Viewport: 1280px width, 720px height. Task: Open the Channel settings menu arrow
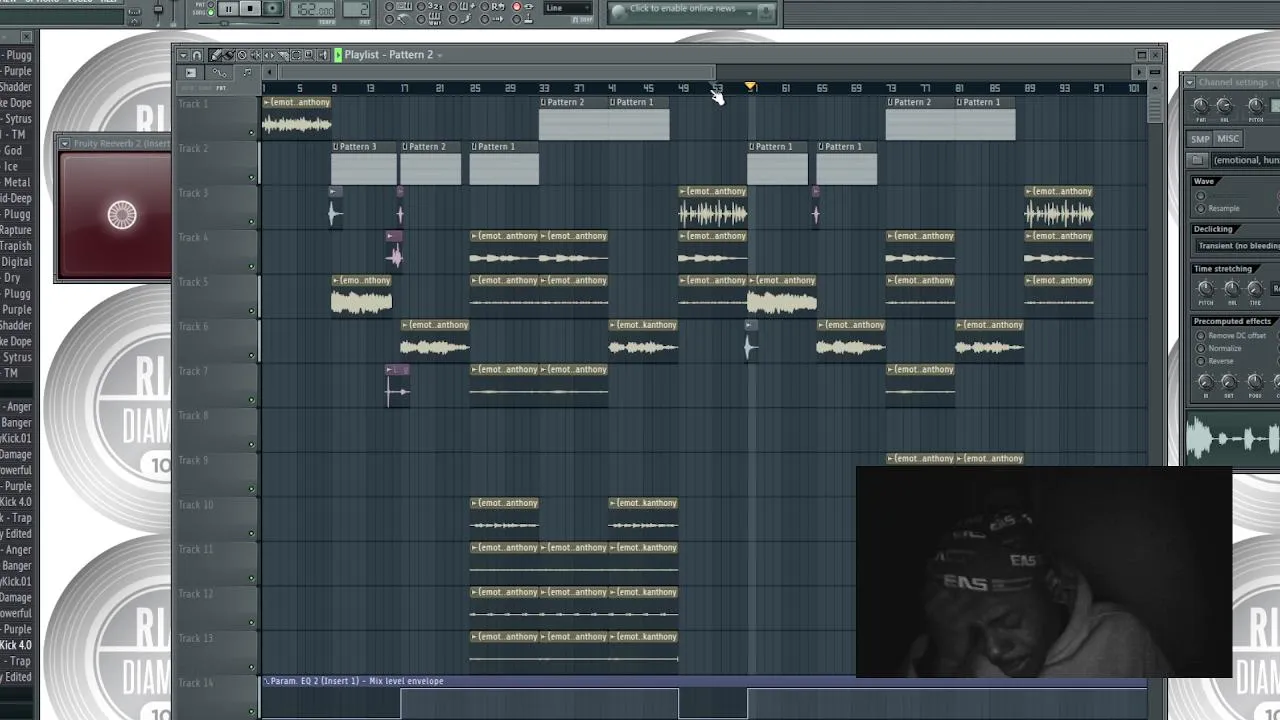pyautogui.click(x=1190, y=82)
